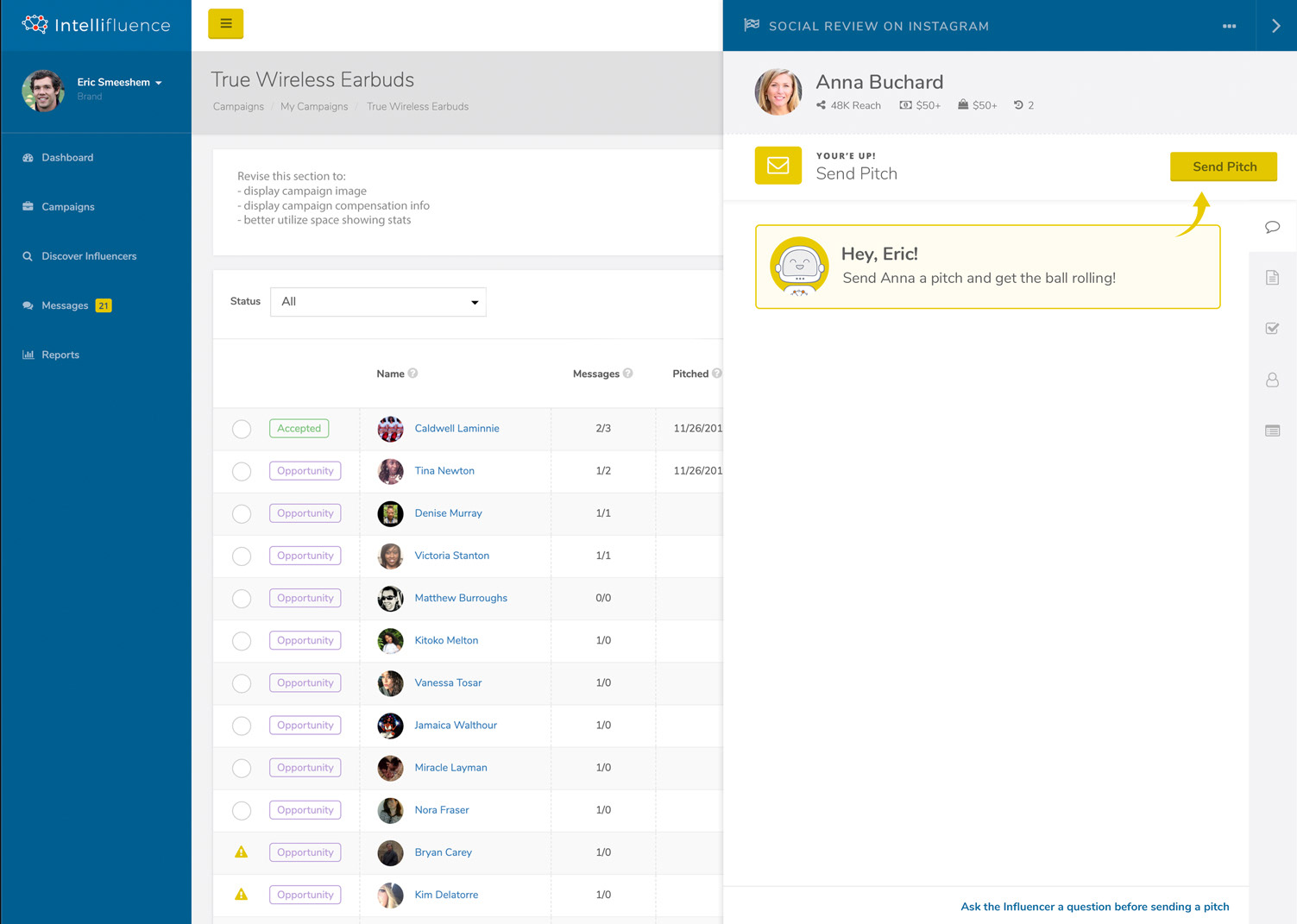
Task: Open Reports in the sidebar
Action: [x=60, y=355]
